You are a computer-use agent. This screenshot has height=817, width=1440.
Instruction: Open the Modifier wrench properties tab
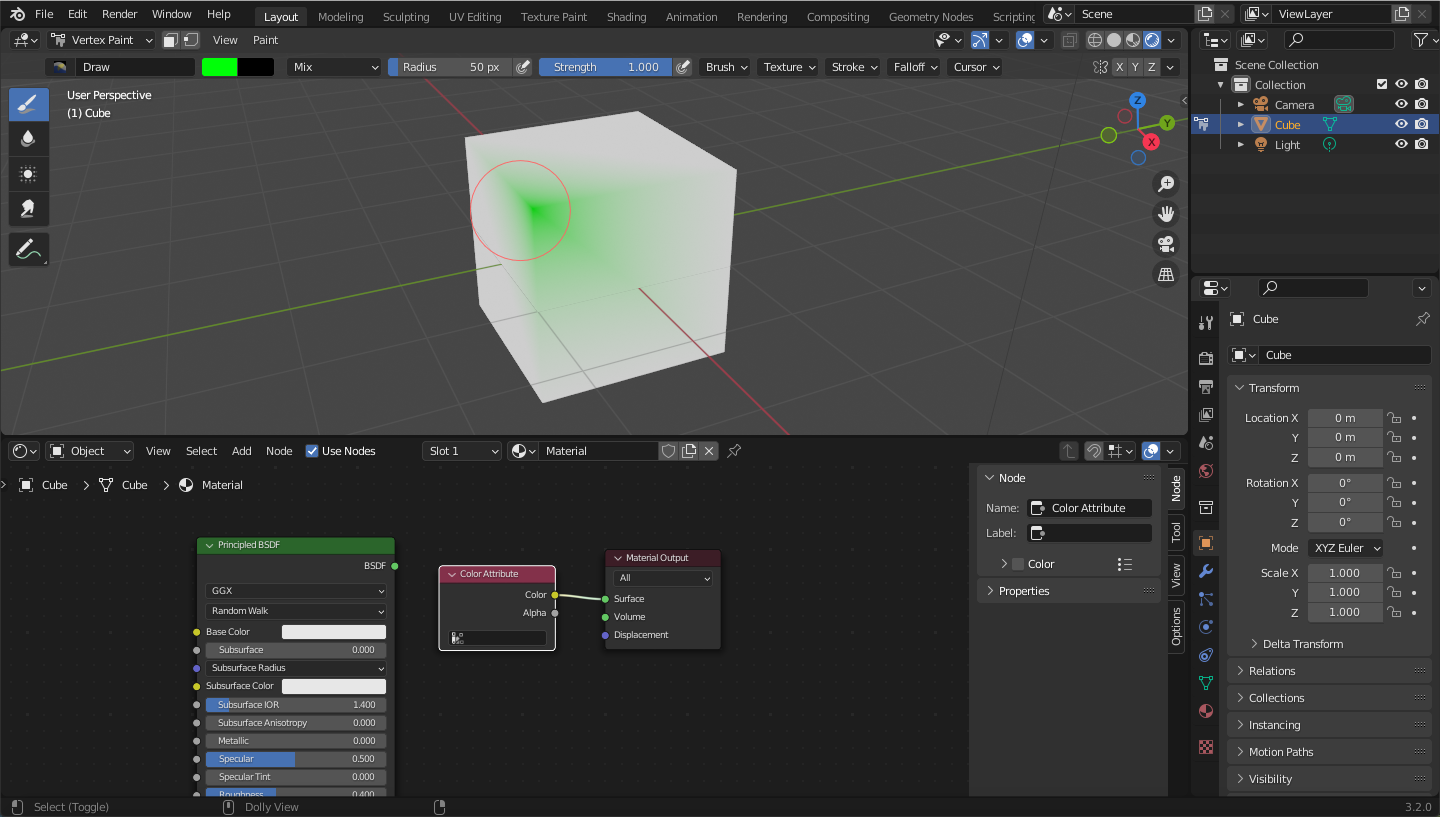point(1206,571)
